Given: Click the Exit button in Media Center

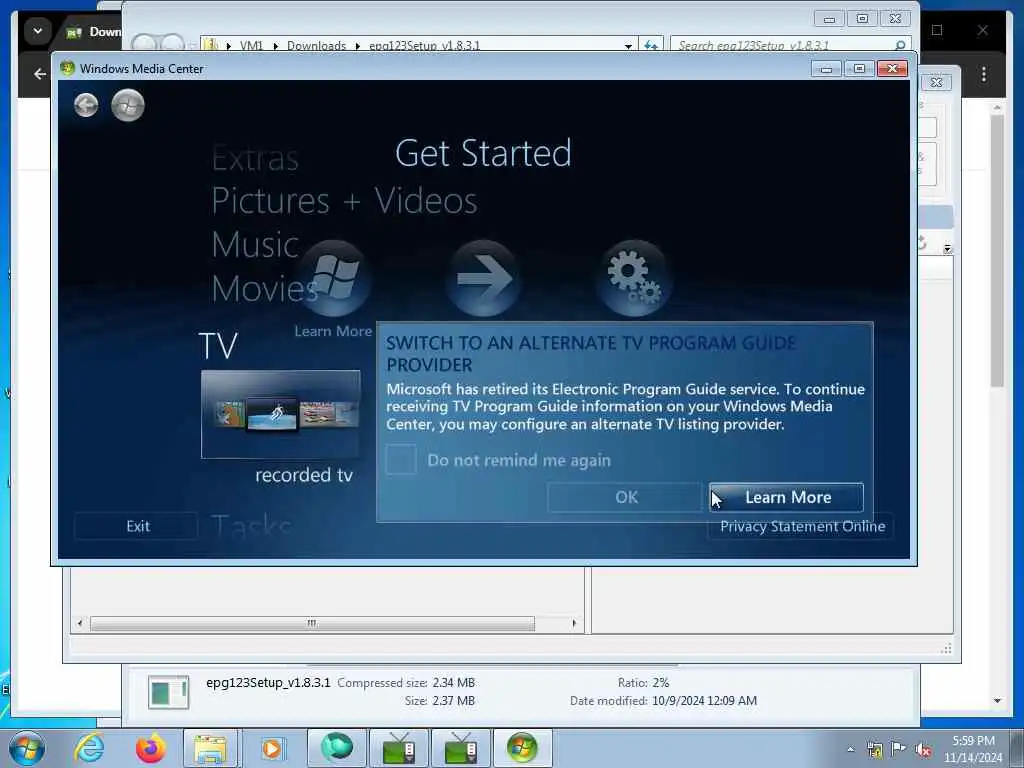Looking at the screenshot, I should tap(136, 526).
